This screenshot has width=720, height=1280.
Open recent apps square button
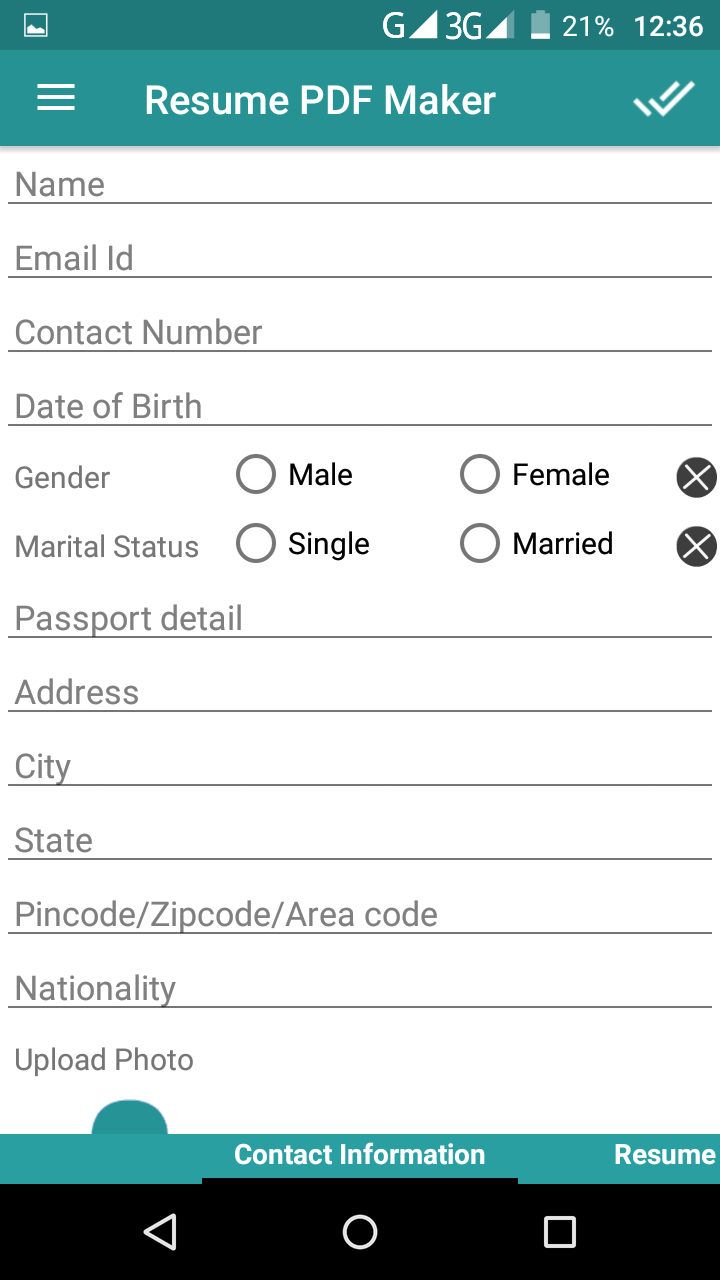[560, 1232]
